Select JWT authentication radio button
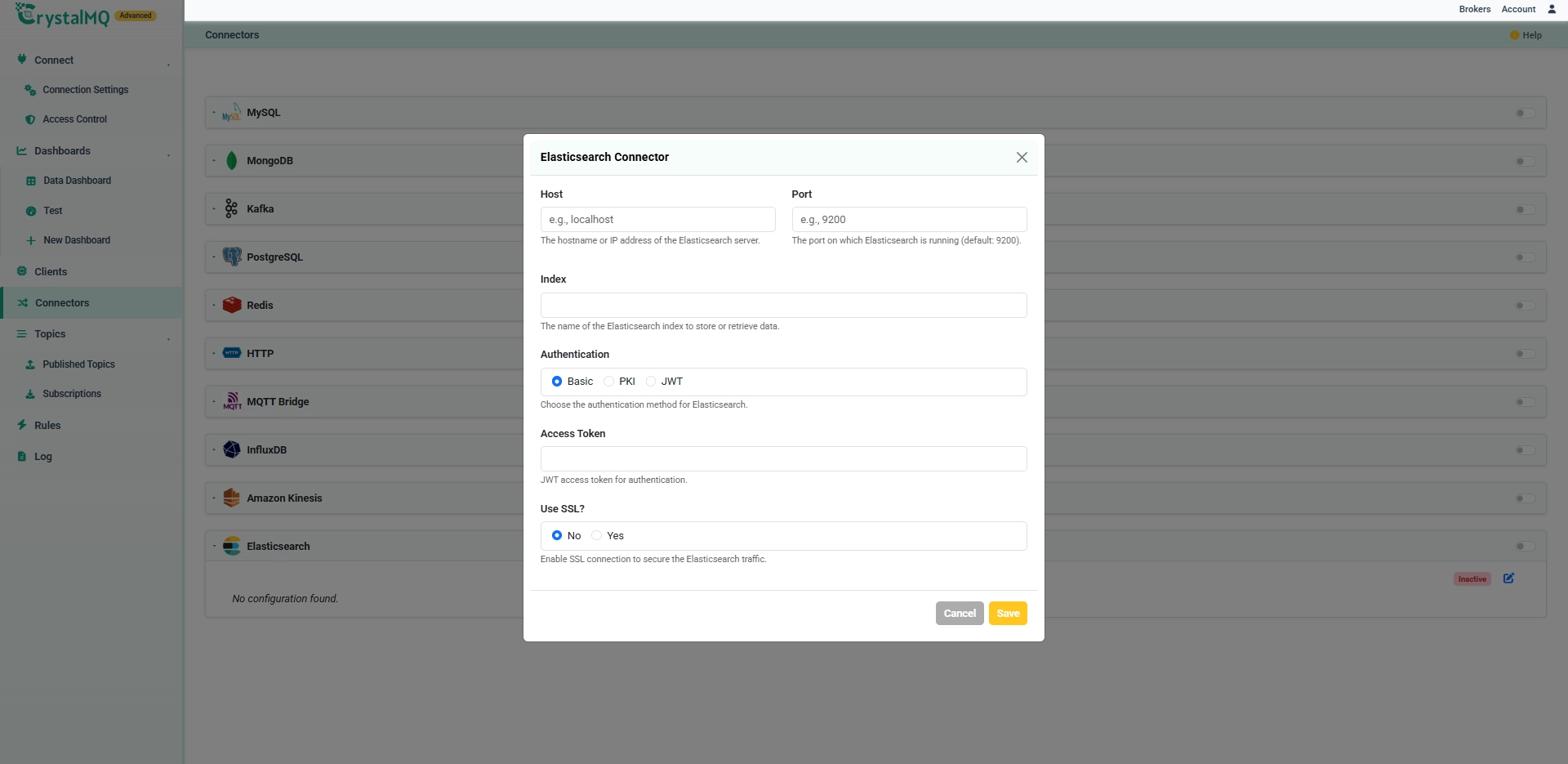This screenshot has height=764, width=1568. pos(651,382)
